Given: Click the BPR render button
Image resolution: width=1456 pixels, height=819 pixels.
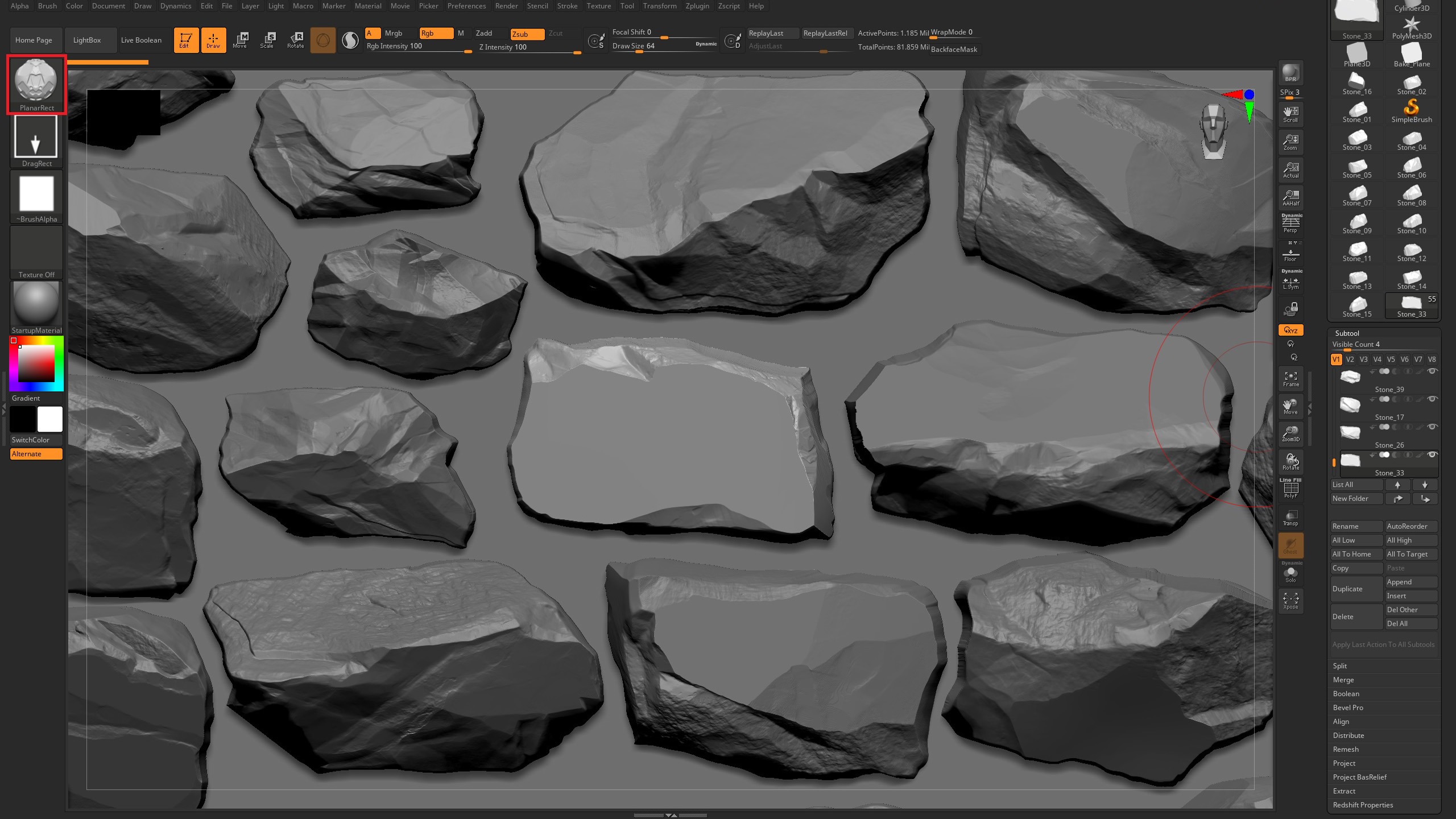Looking at the screenshot, I should click(x=1290, y=73).
